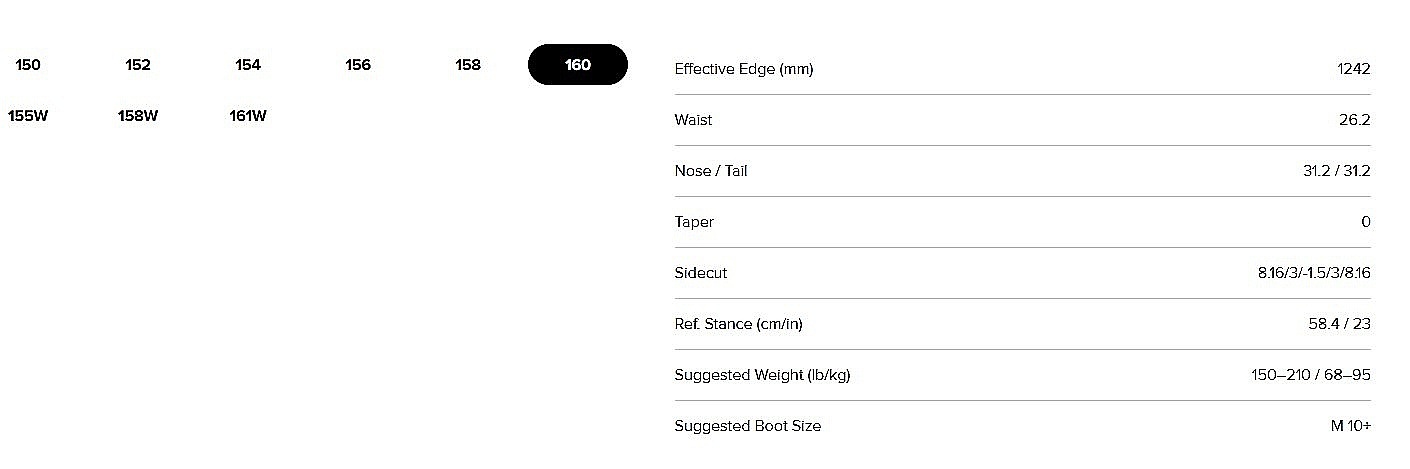Viewport: 1410px width, 469px height.
Task: Click the Waist spec row label
Action: coord(694,120)
